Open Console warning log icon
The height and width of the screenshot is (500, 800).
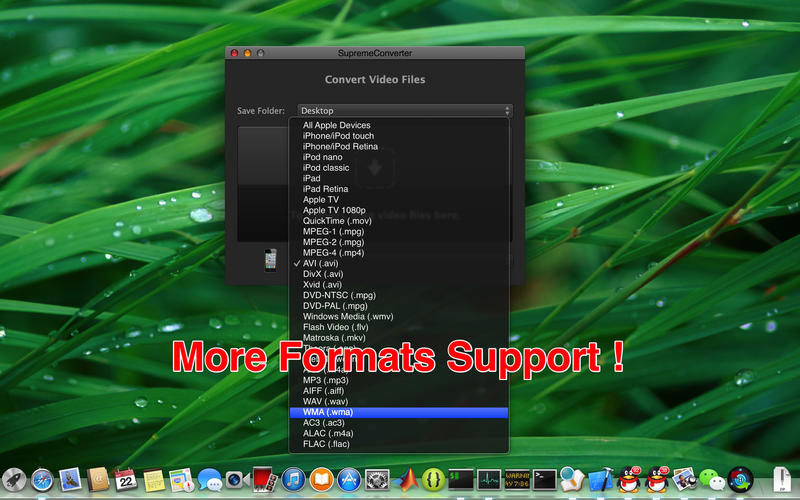click(517, 480)
